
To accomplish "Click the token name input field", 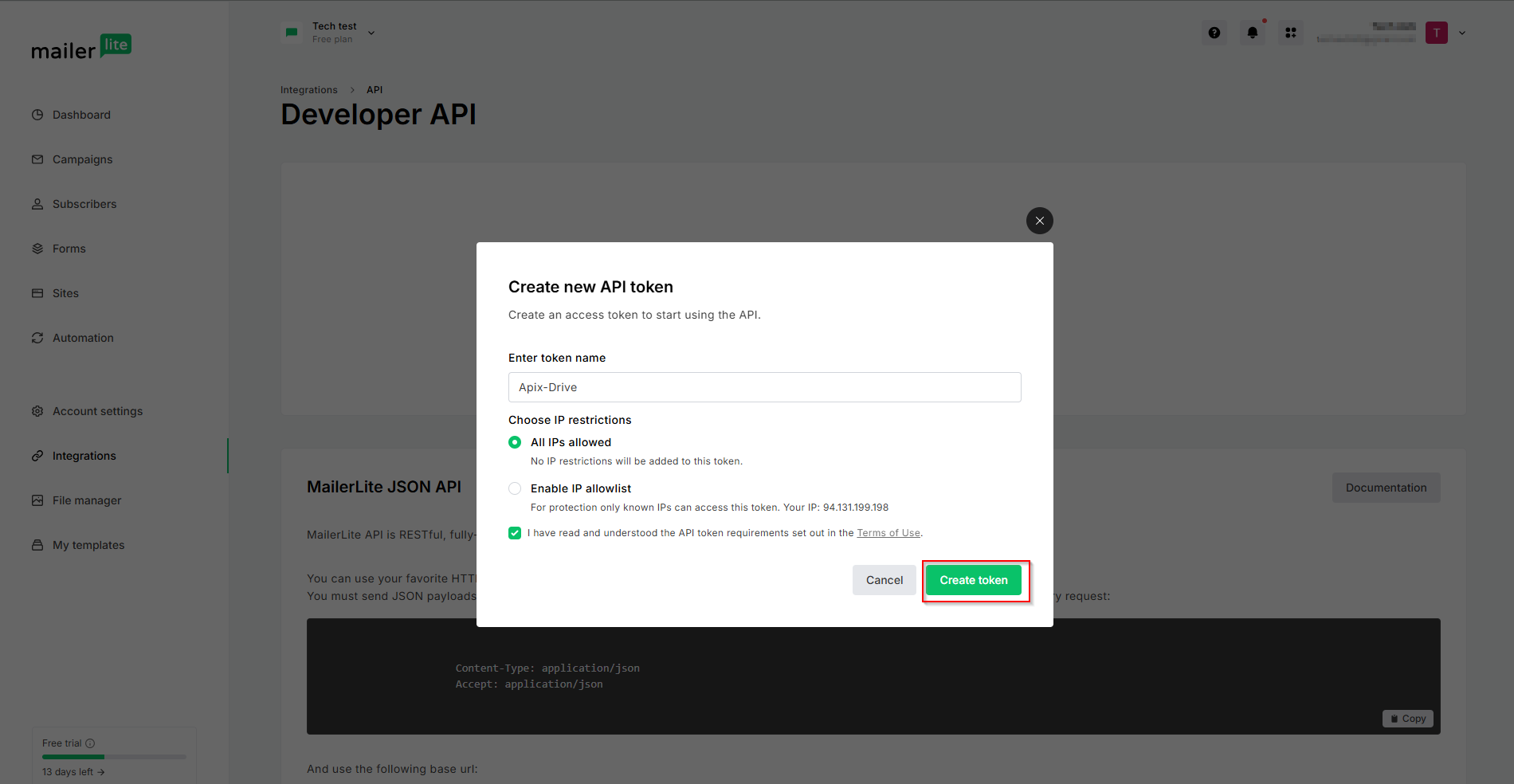I will (x=764, y=387).
